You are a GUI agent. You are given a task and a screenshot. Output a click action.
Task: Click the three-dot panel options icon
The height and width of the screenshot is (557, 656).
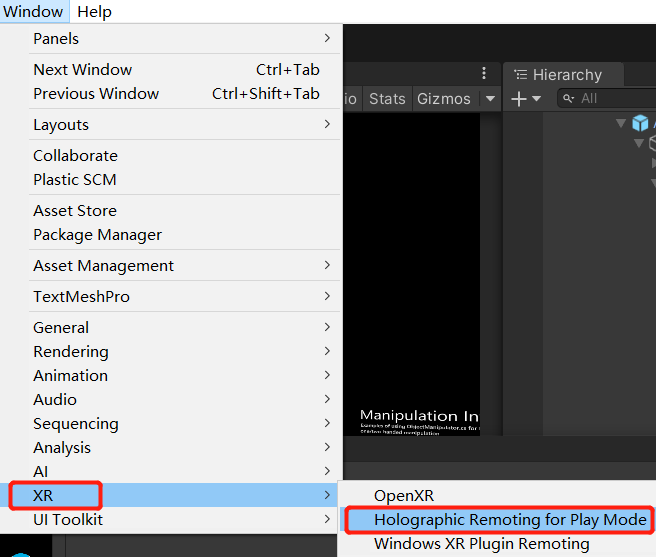click(x=484, y=74)
